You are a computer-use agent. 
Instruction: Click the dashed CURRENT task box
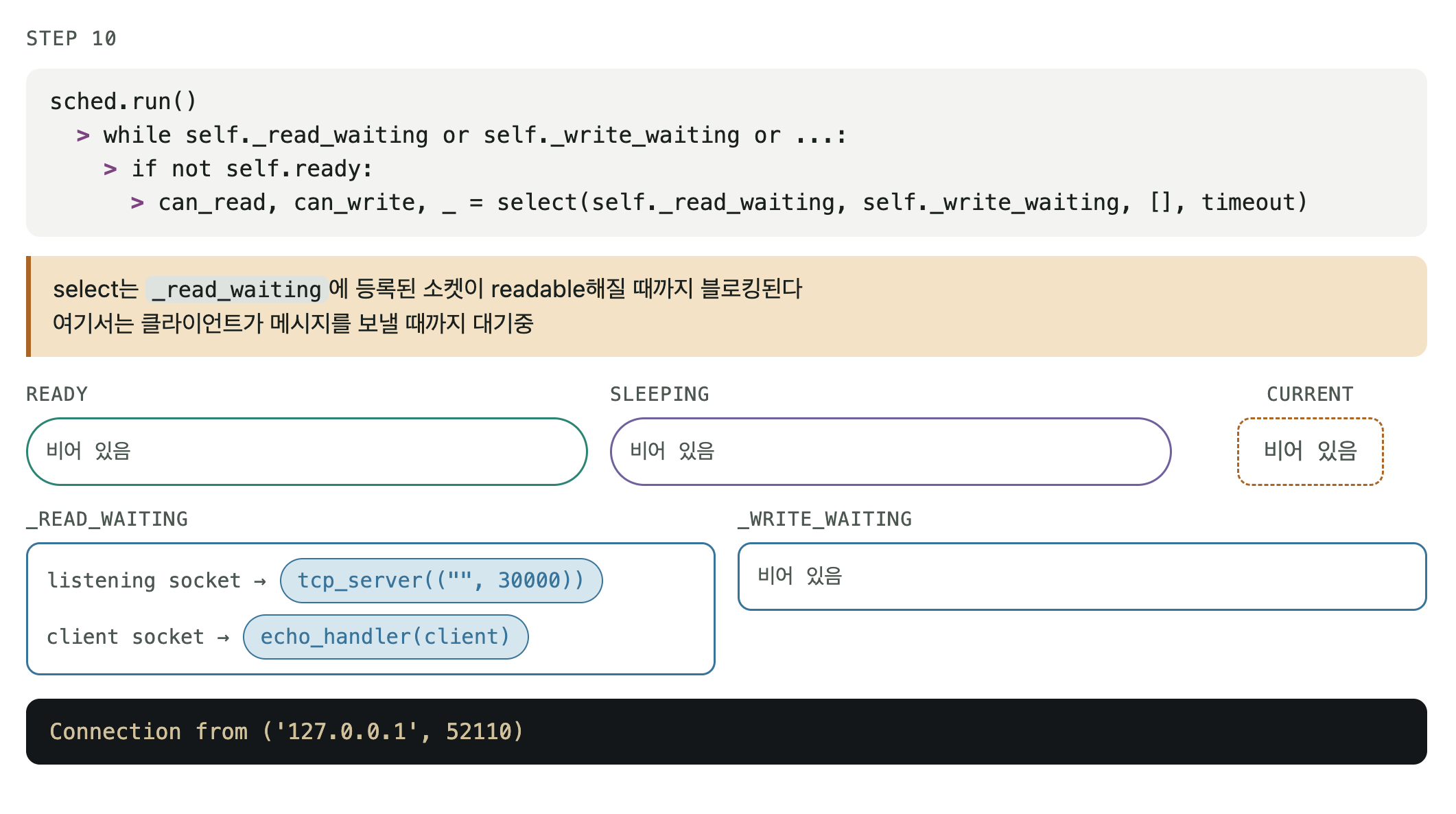(1310, 452)
